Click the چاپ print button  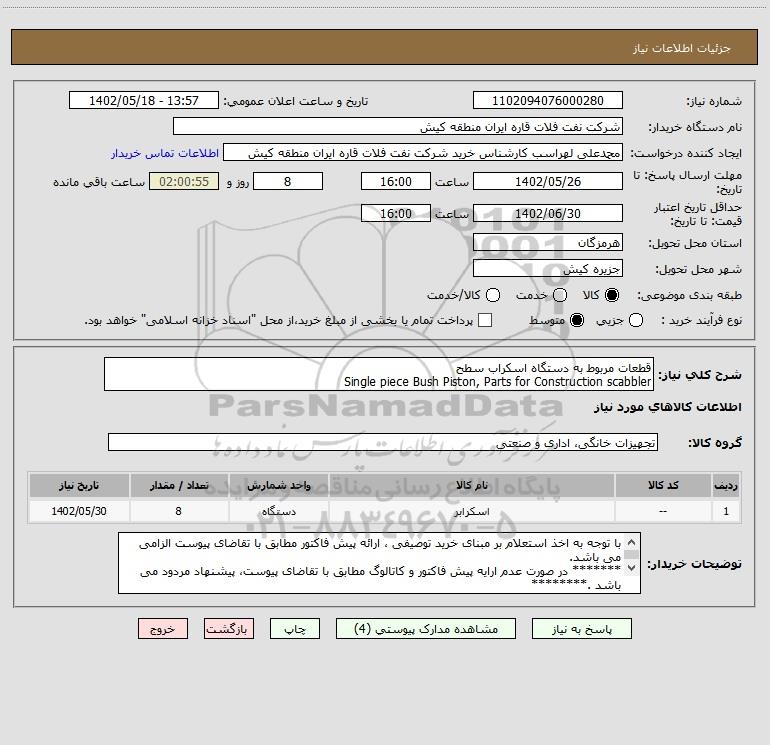295,629
